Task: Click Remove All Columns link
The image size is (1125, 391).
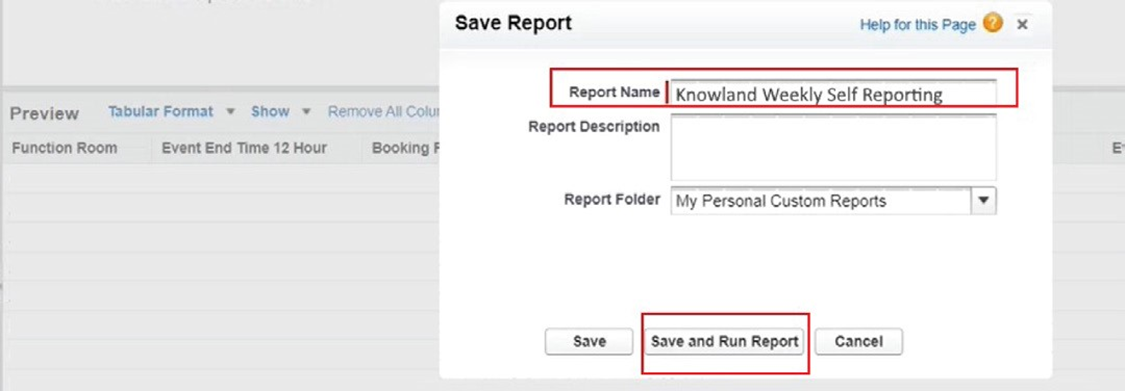Action: click(x=383, y=111)
